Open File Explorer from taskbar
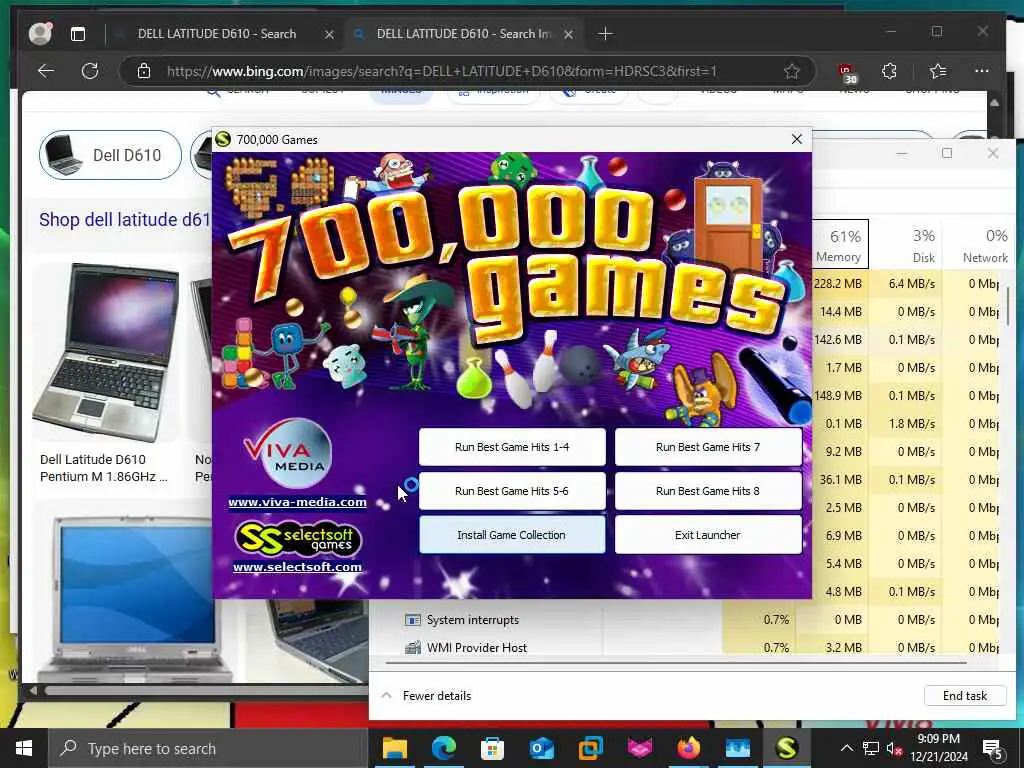This screenshot has height=768, width=1024. [x=394, y=748]
